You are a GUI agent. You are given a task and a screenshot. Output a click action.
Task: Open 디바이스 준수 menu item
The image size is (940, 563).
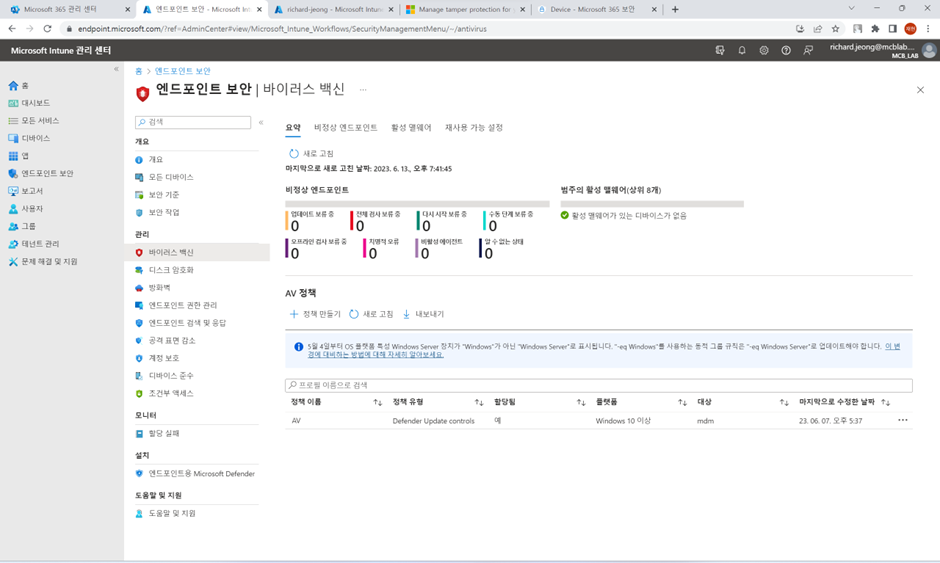pos(164,375)
